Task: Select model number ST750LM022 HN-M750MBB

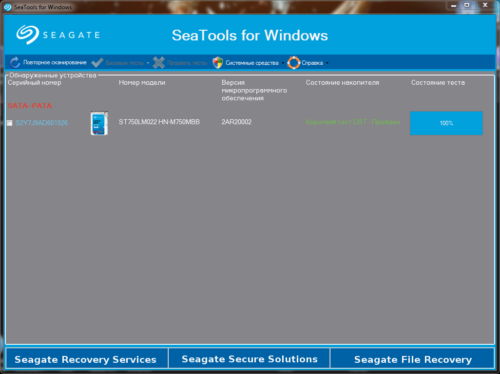Action: [x=159, y=122]
